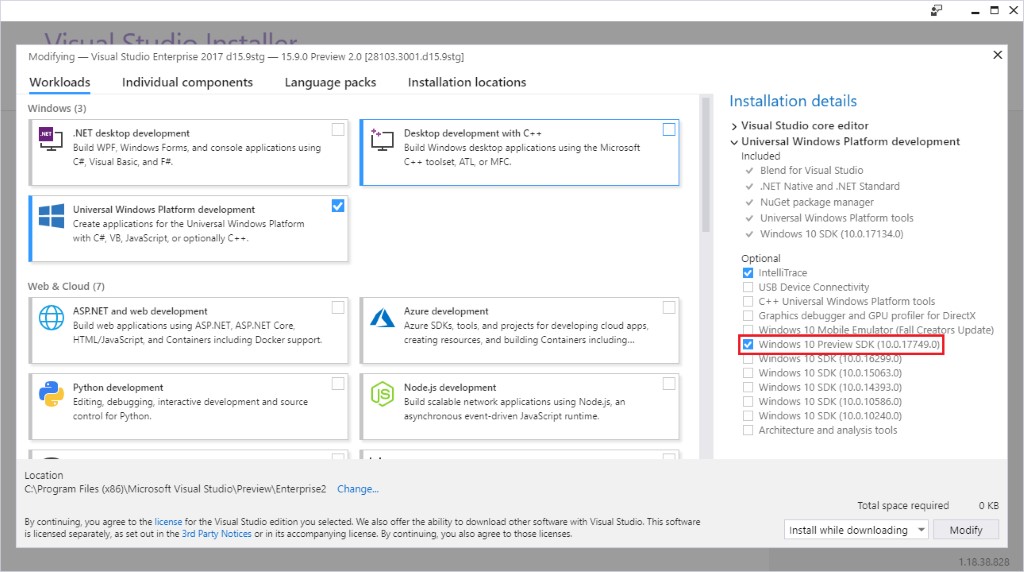1024x572 pixels.
Task: Open the Install while downloading dropdown
Action: 856,530
